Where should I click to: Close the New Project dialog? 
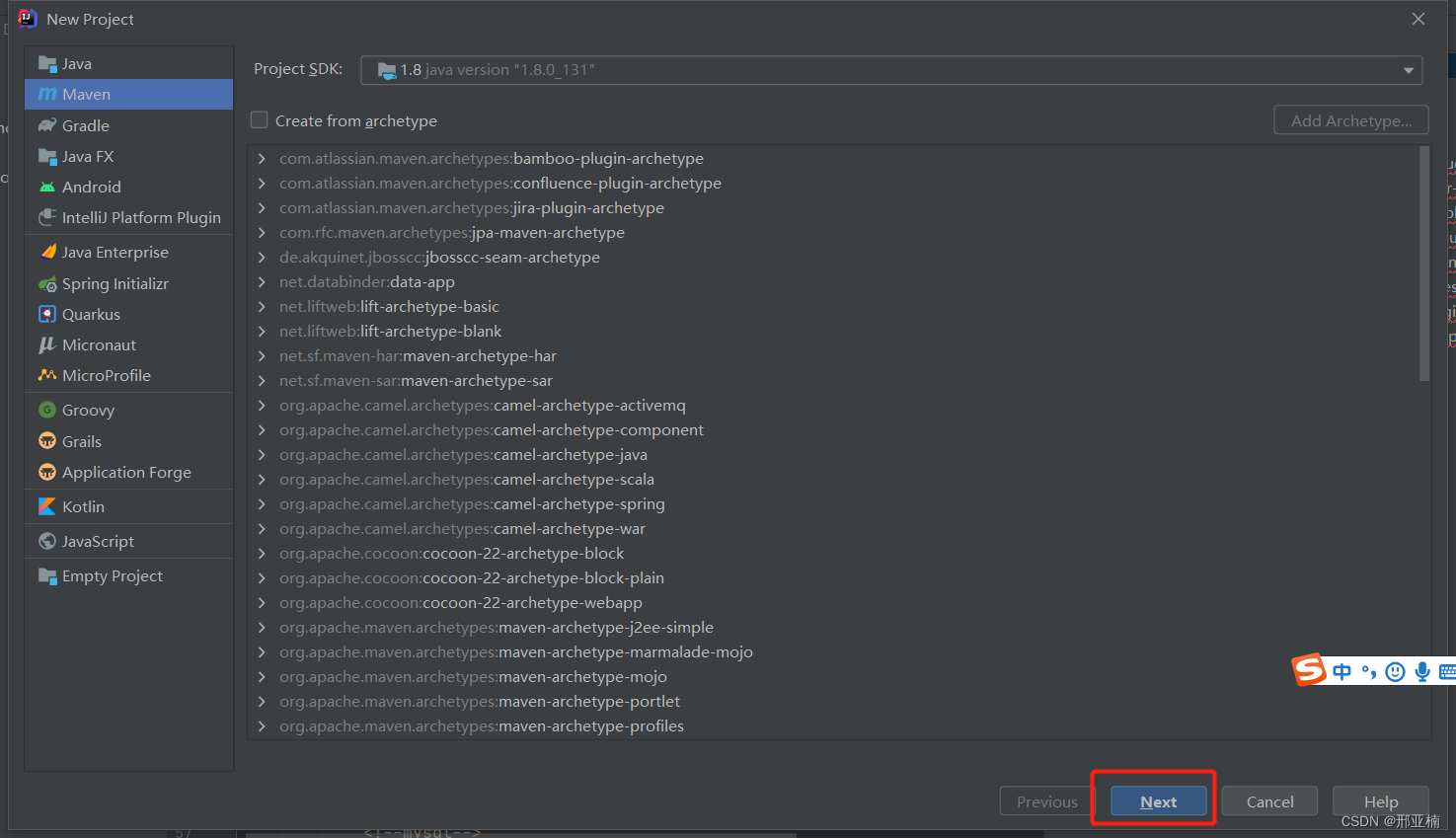click(1418, 19)
